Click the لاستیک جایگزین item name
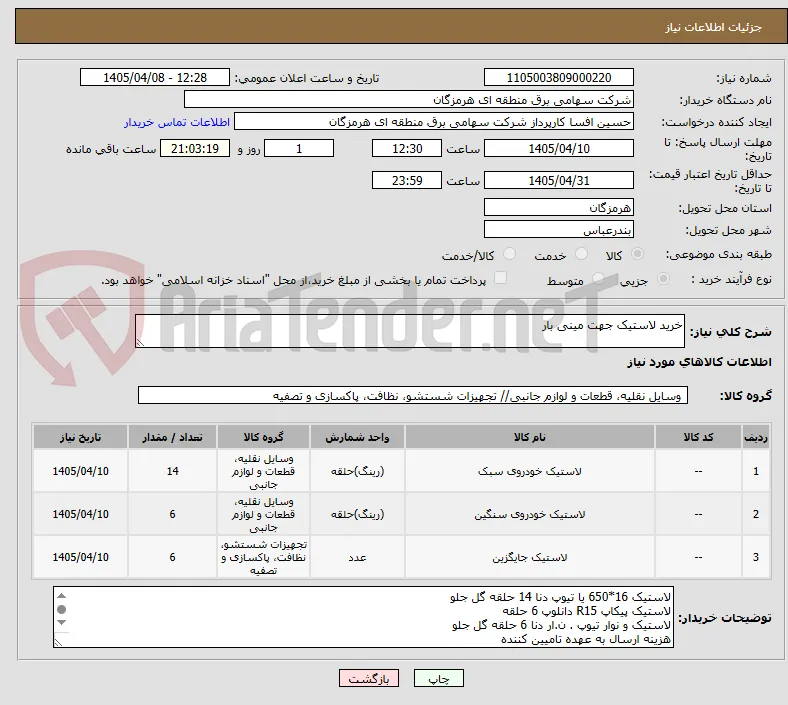Image resolution: width=788 pixels, height=705 pixels. click(530, 557)
